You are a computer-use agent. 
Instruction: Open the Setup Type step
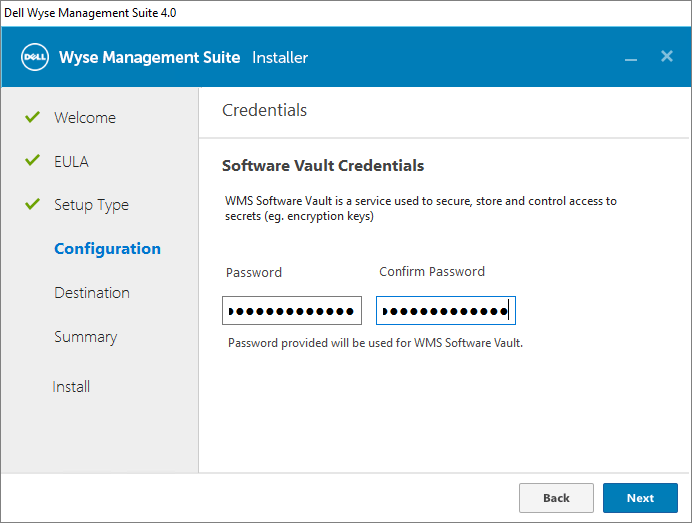91,205
